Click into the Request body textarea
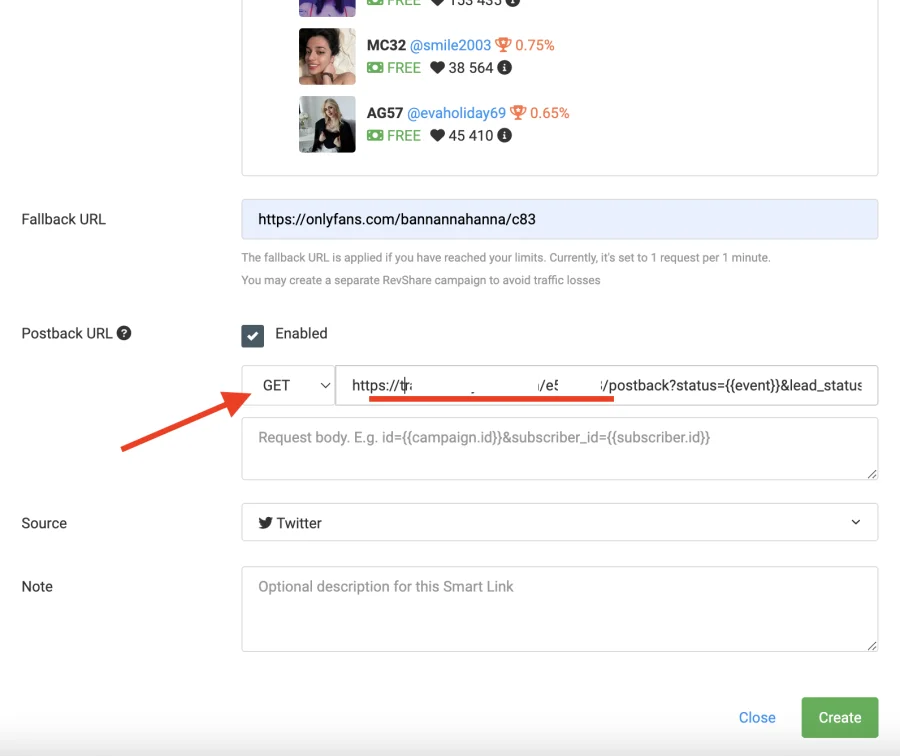This screenshot has height=756, width=900. point(559,449)
